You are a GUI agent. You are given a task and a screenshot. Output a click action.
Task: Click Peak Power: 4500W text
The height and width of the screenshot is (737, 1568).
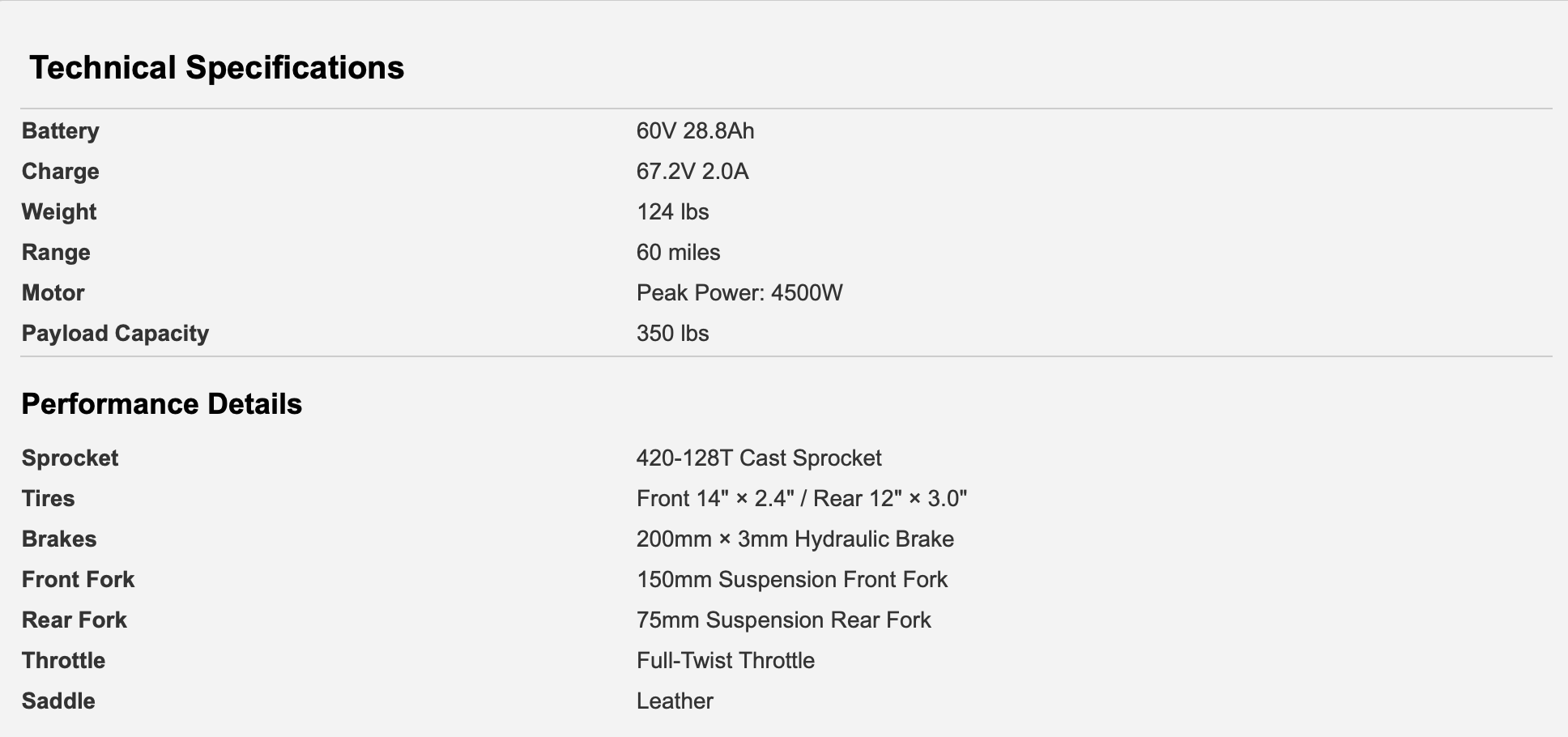point(739,292)
